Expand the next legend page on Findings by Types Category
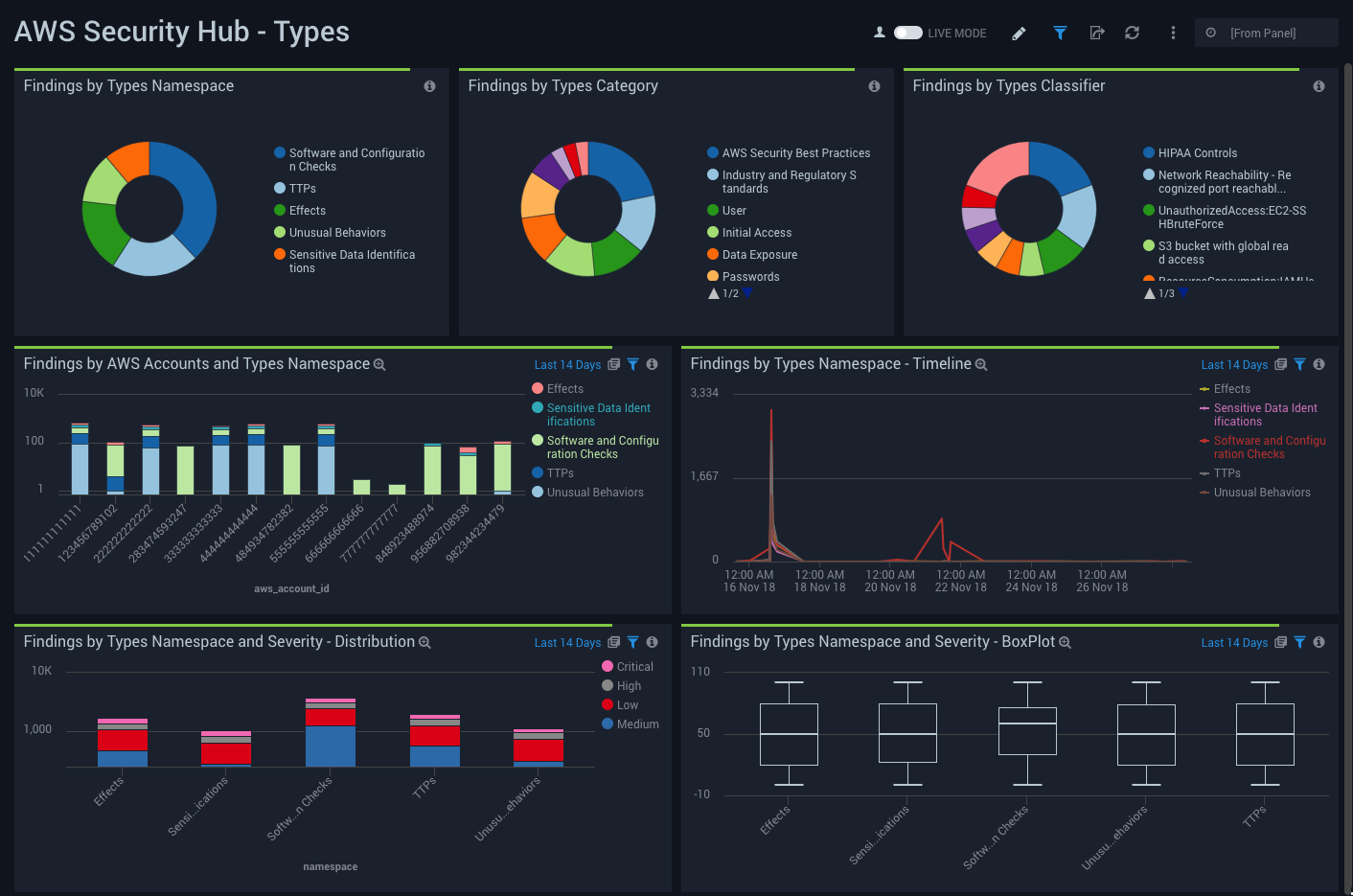This screenshot has height=896, width=1353. pos(746,292)
